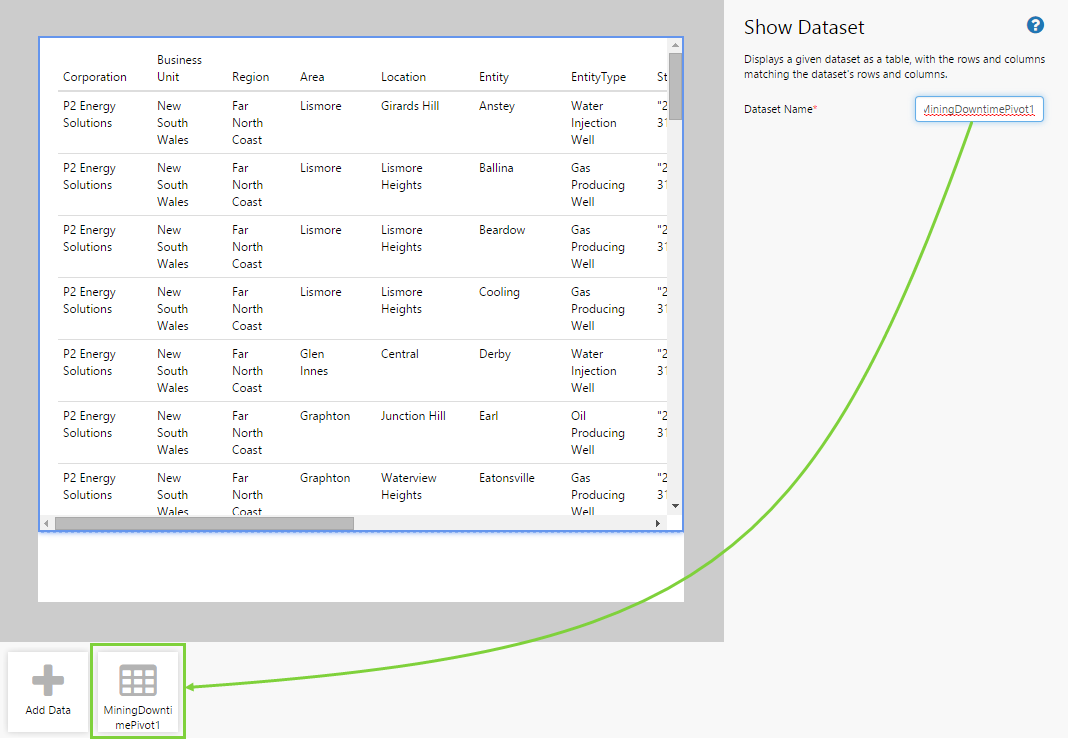Click in the Dataset Name input field

[978, 109]
